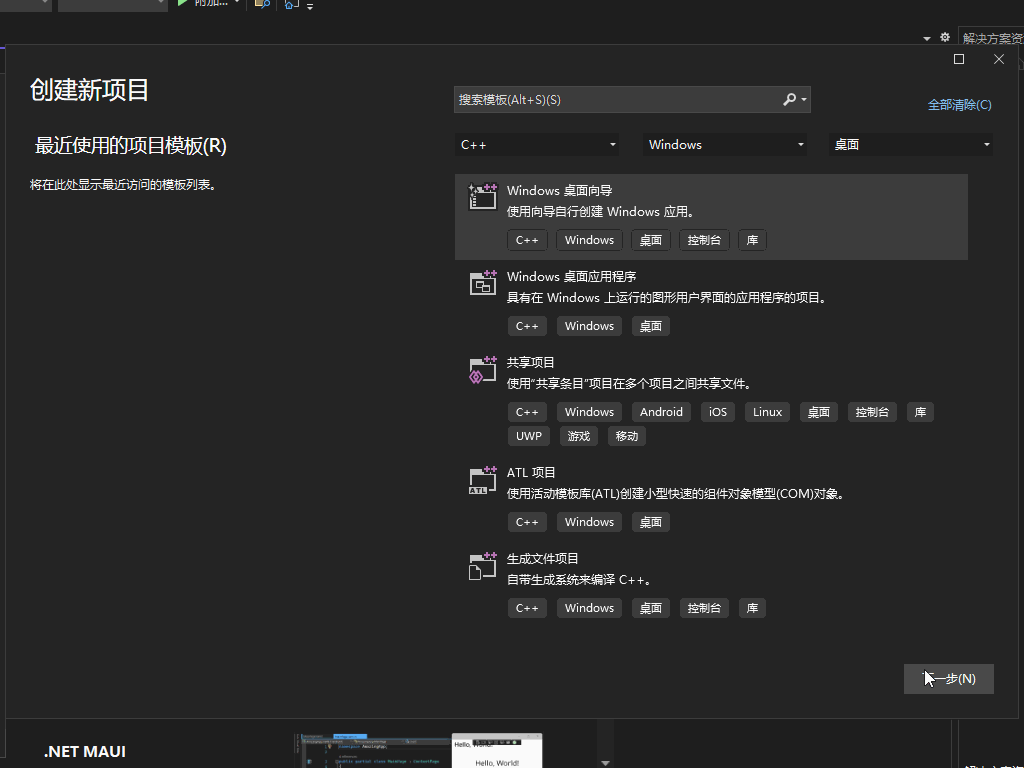Viewport: 1024px width, 768px height.
Task: Click the 共享项目 template icon
Action: click(x=483, y=370)
